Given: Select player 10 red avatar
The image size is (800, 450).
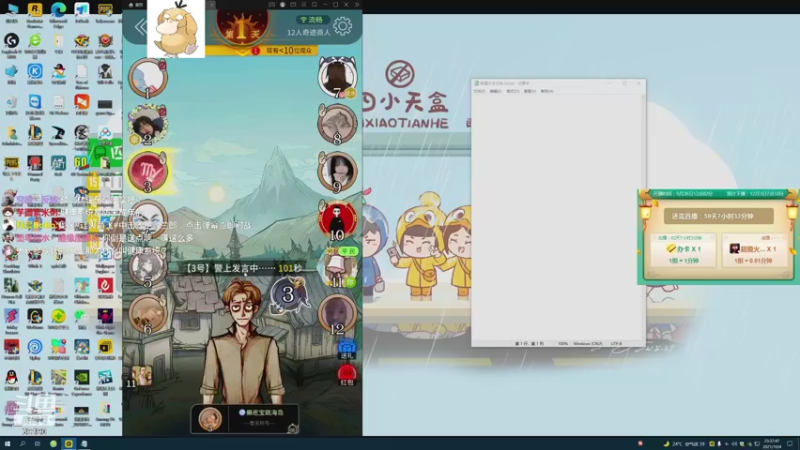Looking at the screenshot, I should tap(337, 220).
